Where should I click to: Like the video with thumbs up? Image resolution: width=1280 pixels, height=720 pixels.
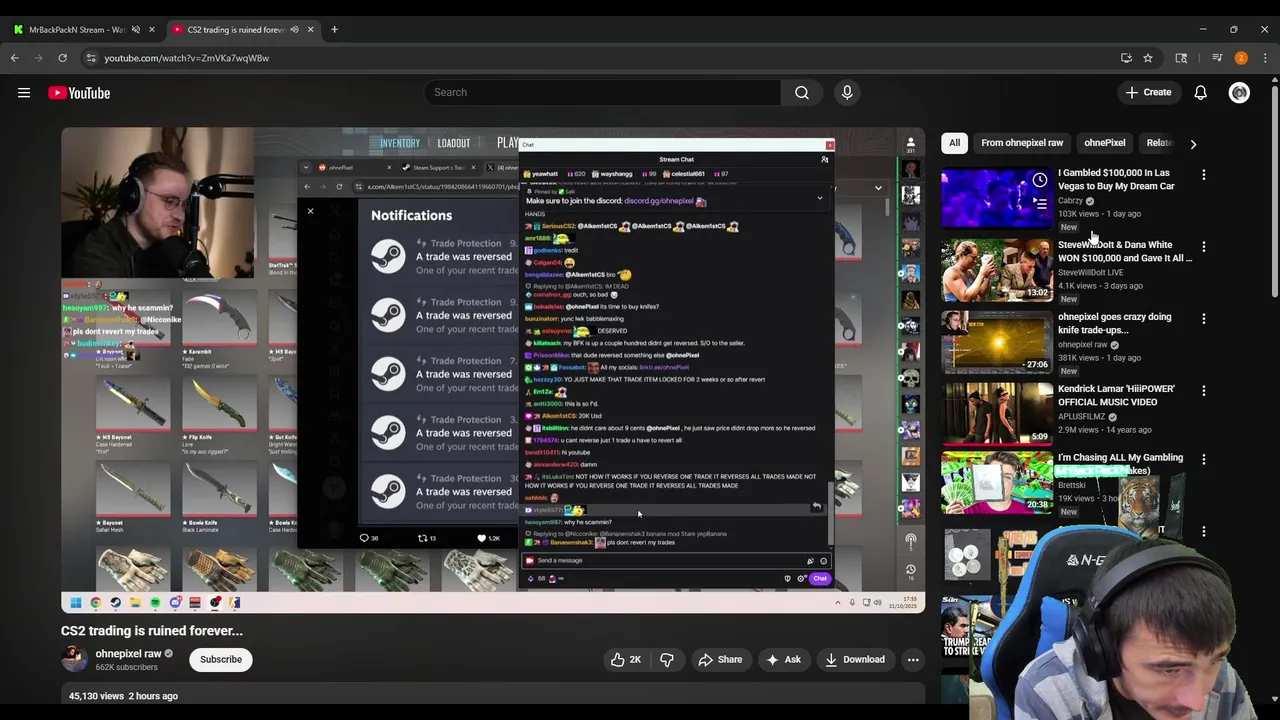tap(626, 660)
